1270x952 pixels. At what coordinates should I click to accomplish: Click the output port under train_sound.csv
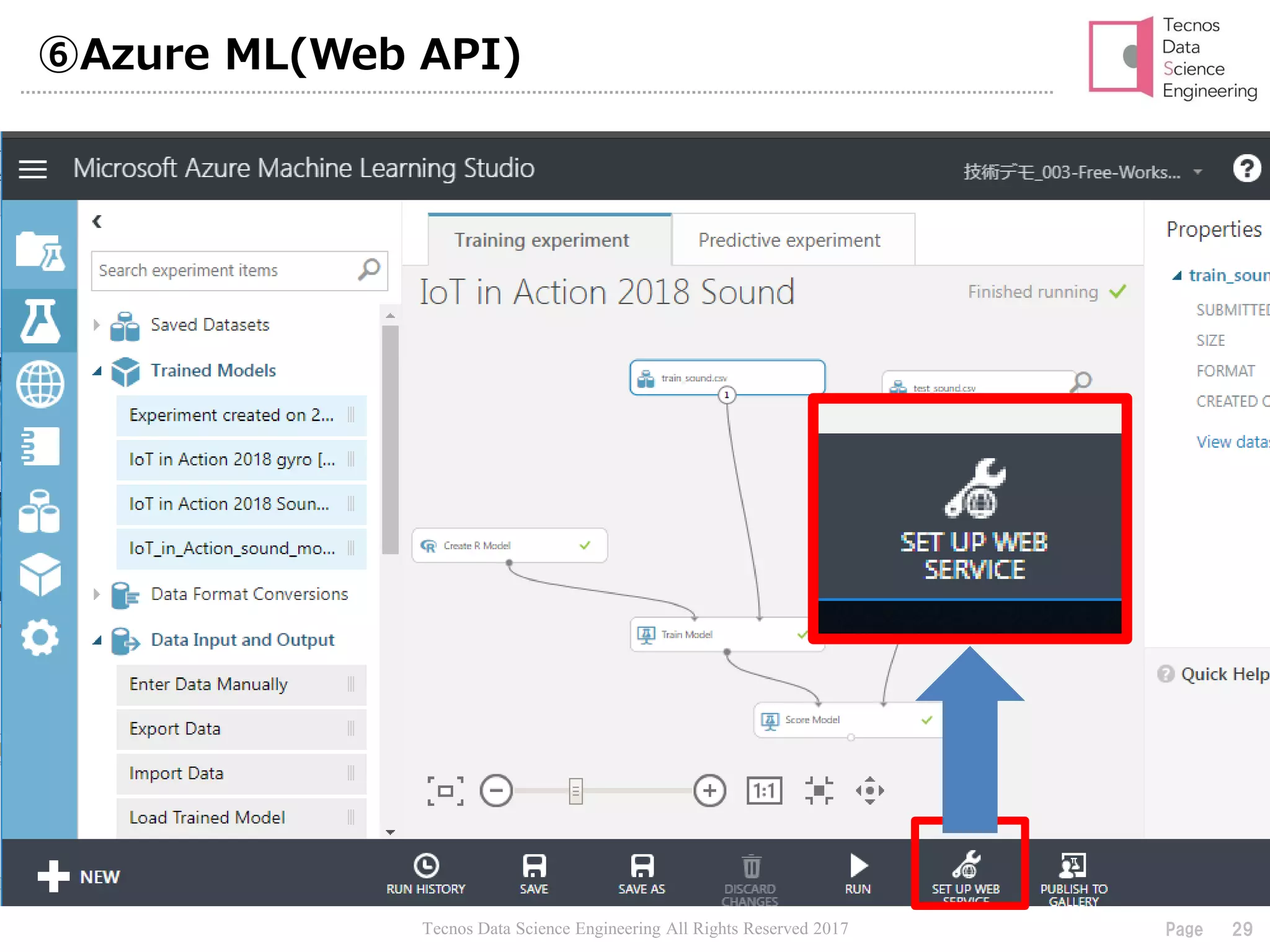[x=727, y=395]
